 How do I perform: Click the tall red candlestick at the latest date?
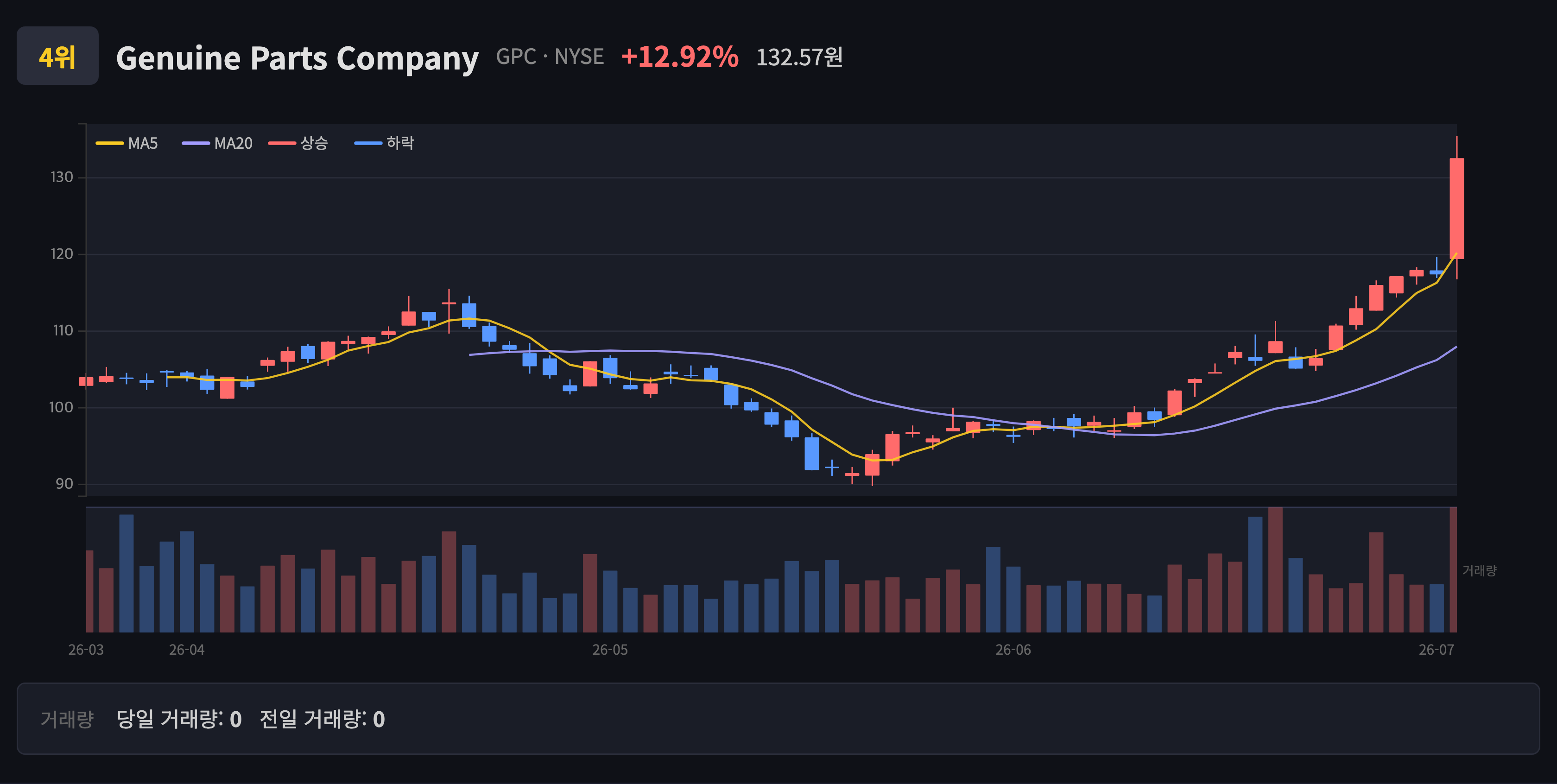pos(1456,209)
